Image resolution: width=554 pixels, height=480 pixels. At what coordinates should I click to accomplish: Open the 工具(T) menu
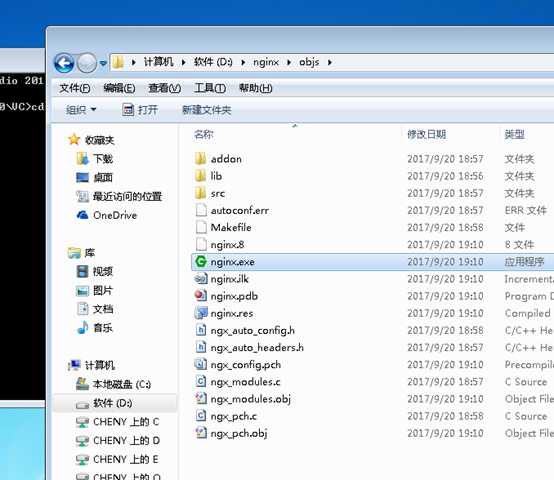[210, 88]
